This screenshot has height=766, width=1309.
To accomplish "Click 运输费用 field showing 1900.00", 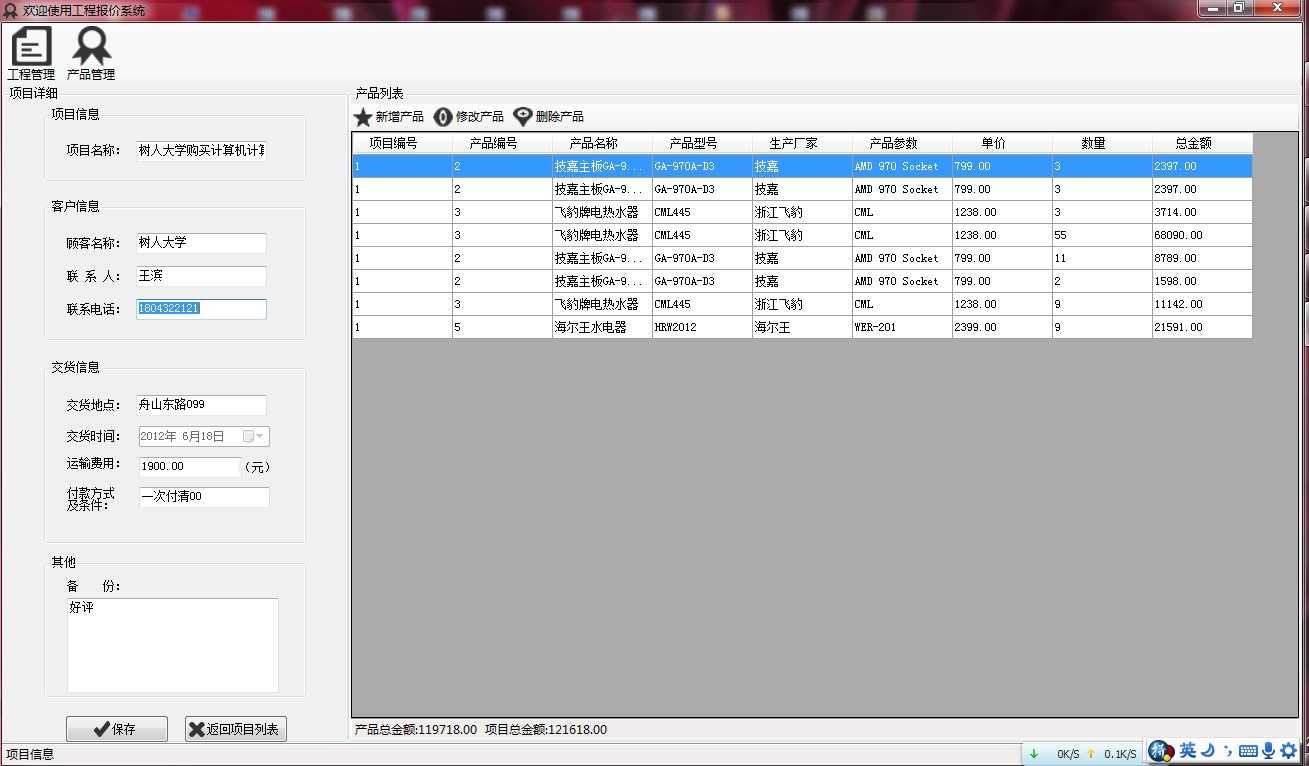I will tap(188, 467).
